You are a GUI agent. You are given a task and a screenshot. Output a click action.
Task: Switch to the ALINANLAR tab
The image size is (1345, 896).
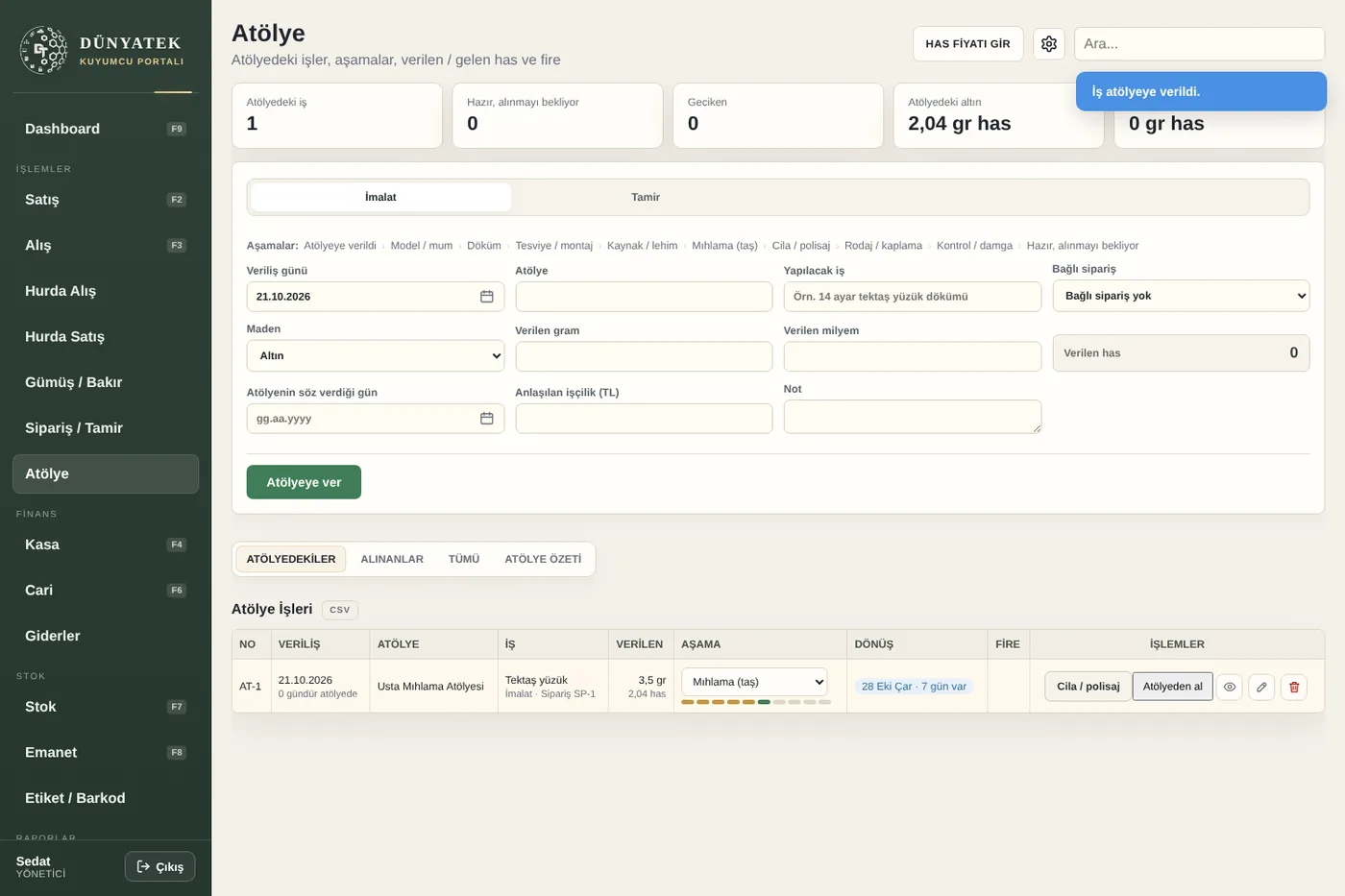pos(392,559)
